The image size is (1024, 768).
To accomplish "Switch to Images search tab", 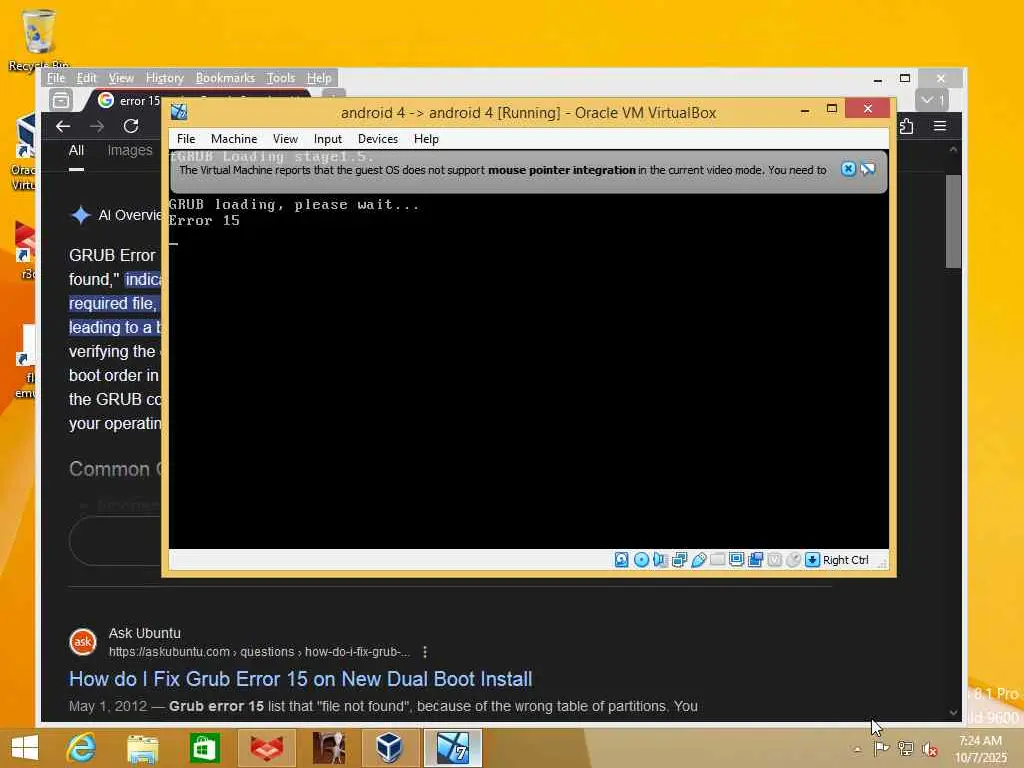I will coord(130,150).
